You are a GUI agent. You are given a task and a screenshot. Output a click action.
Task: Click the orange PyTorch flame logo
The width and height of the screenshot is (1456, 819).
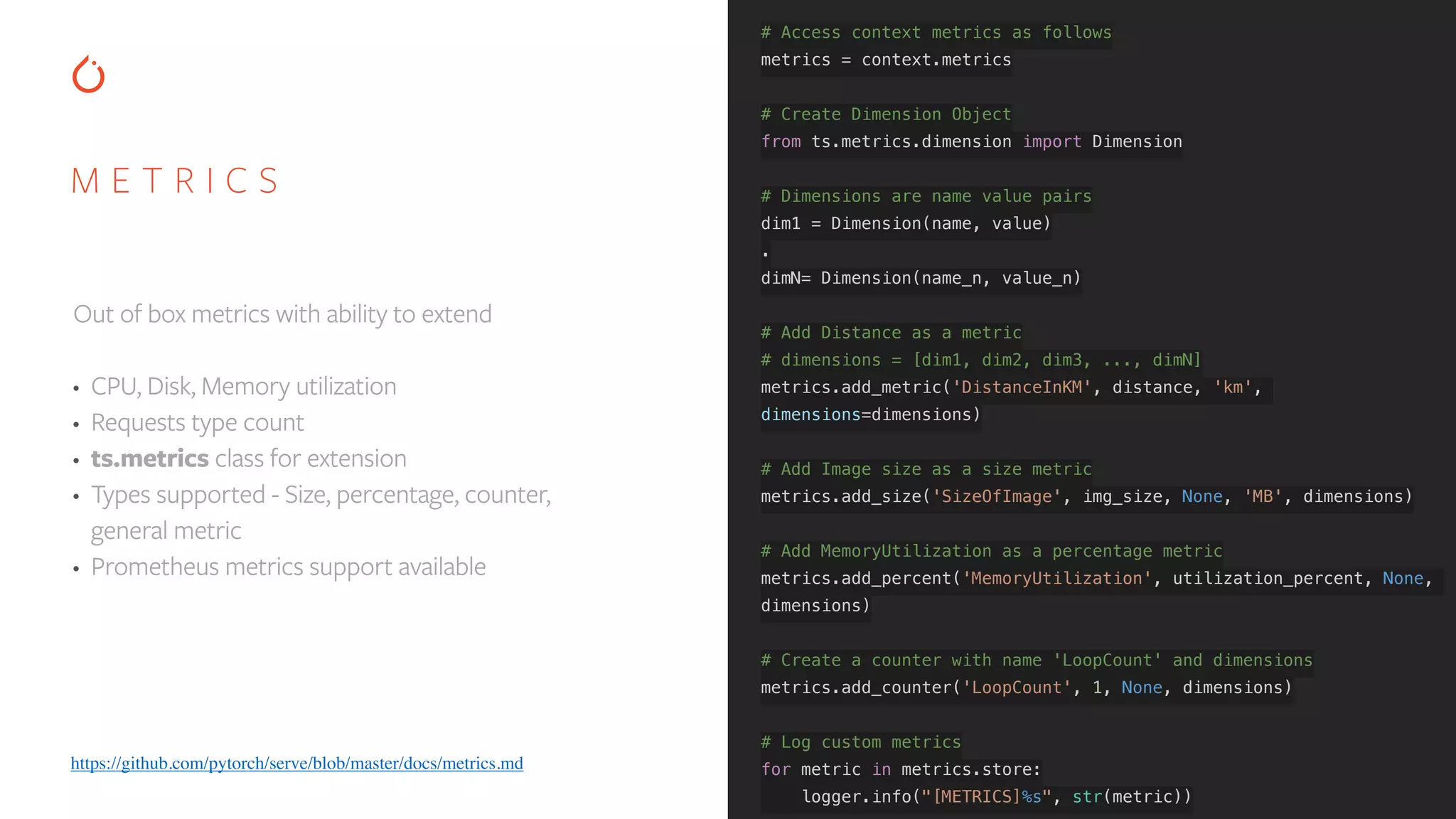click(89, 75)
